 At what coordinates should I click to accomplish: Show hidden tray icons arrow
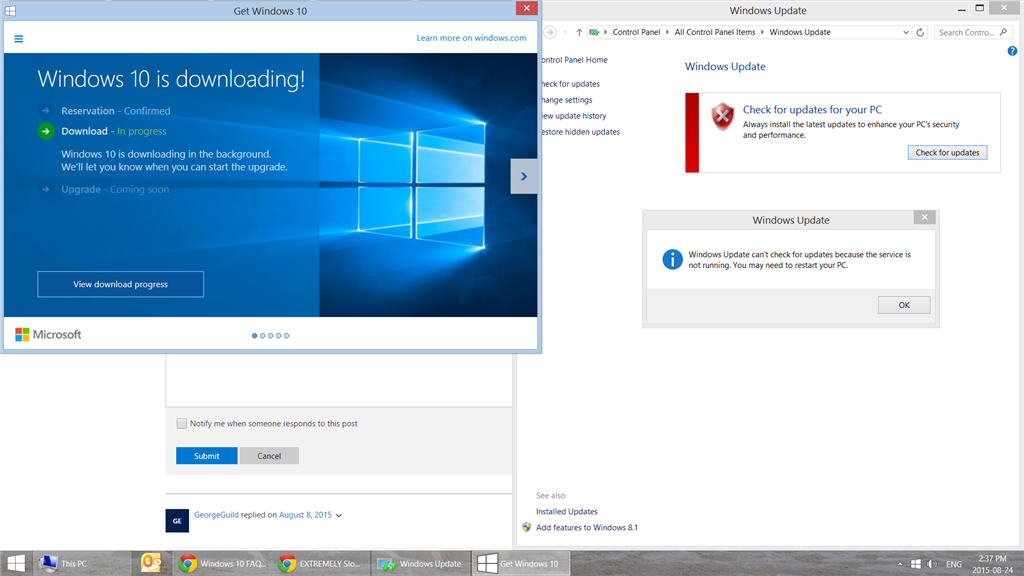point(900,564)
